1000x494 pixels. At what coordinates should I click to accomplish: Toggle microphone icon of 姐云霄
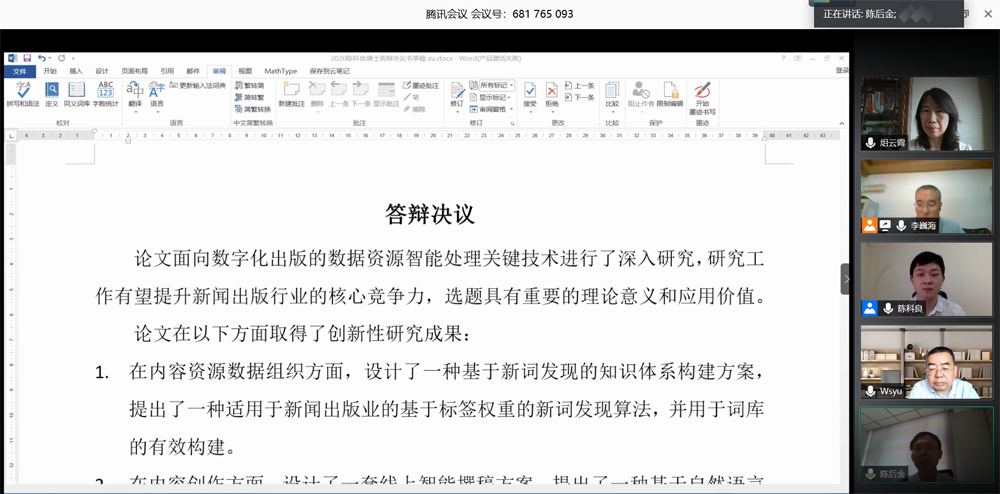pos(870,143)
